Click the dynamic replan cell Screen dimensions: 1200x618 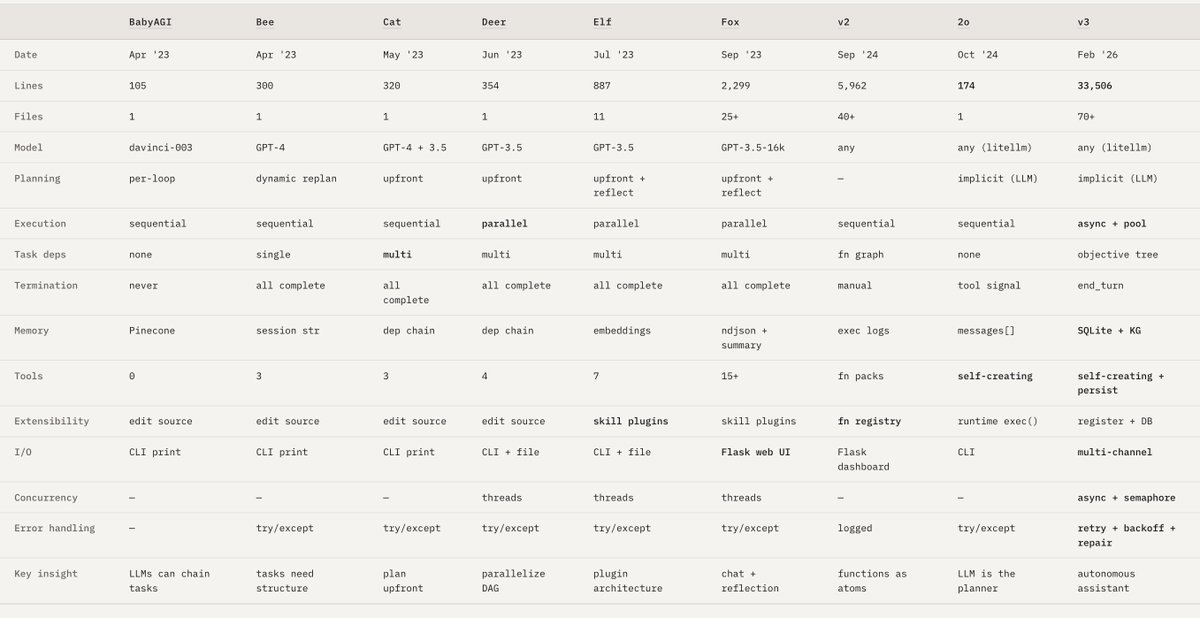(x=298, y=178)
